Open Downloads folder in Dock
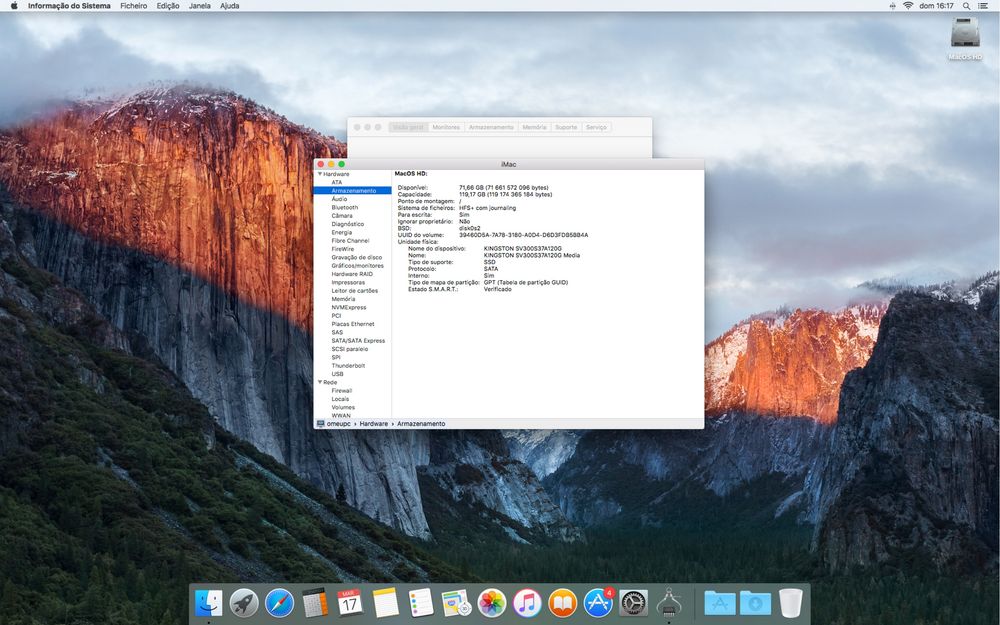This screenshot has width=1000, height=625. pyautogui.click(x=755, y=603)
